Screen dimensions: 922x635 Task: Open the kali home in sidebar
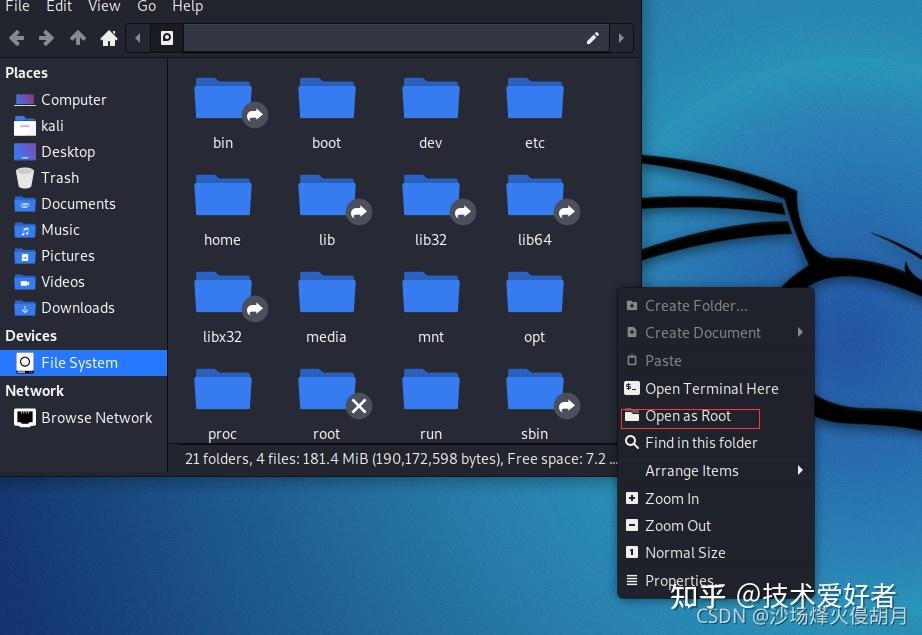83,126
